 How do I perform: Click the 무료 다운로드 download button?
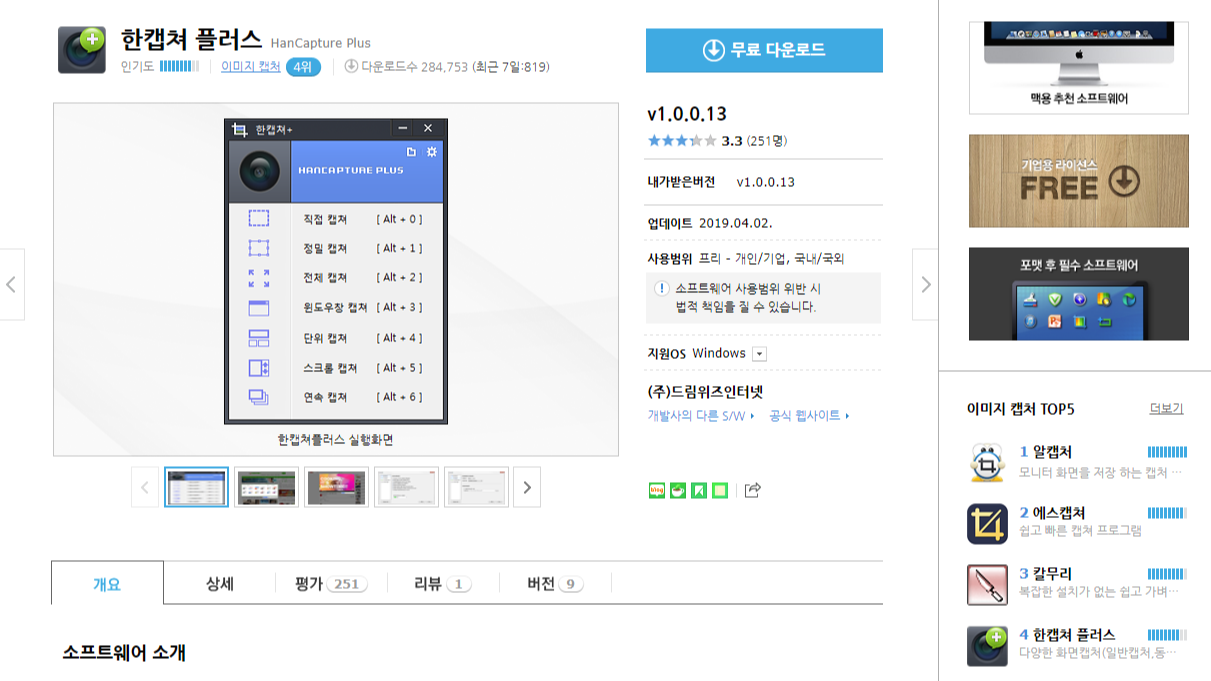point(764,50)
